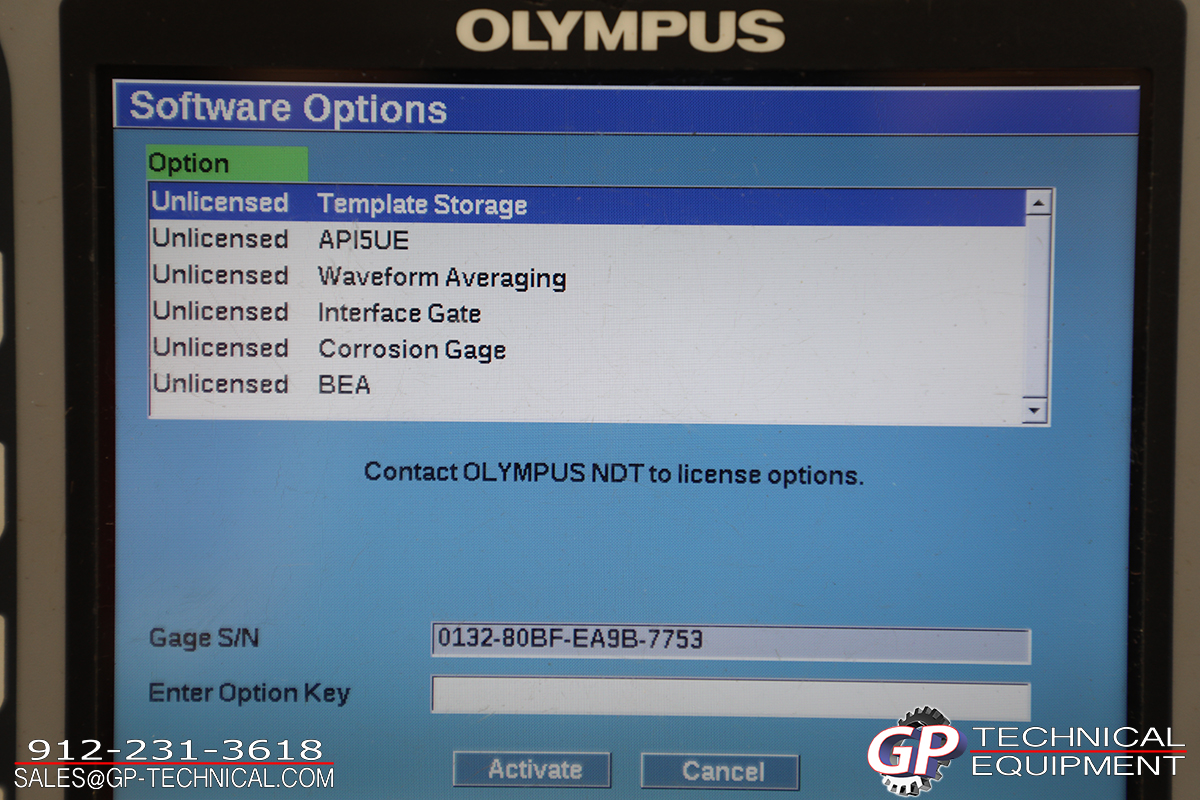Click the options list scrollbar track
1200x800 pixels.
coord(1036,305)
